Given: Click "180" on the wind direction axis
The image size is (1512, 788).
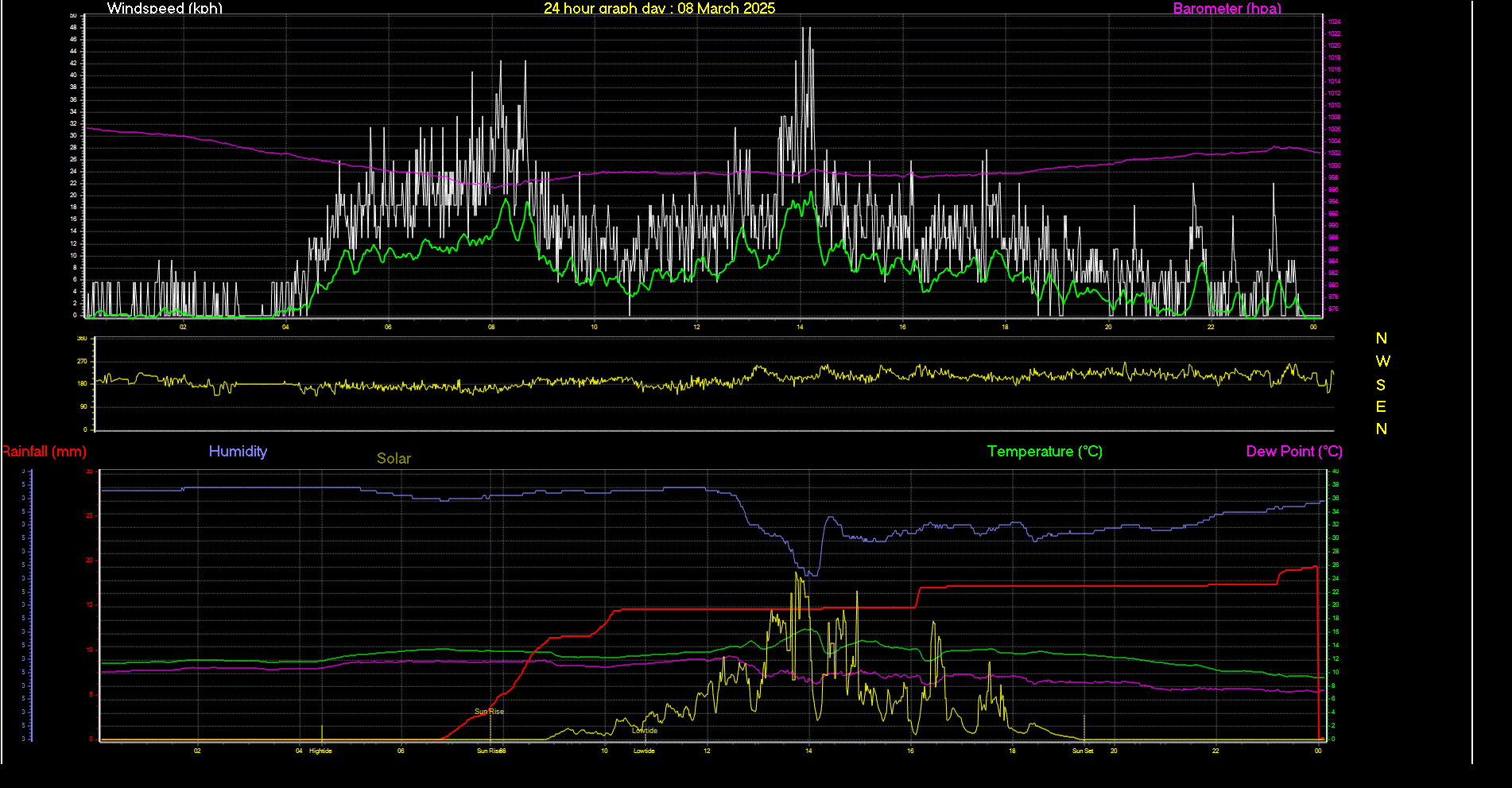Looking at the screenshot, I should tap(82, 383).
